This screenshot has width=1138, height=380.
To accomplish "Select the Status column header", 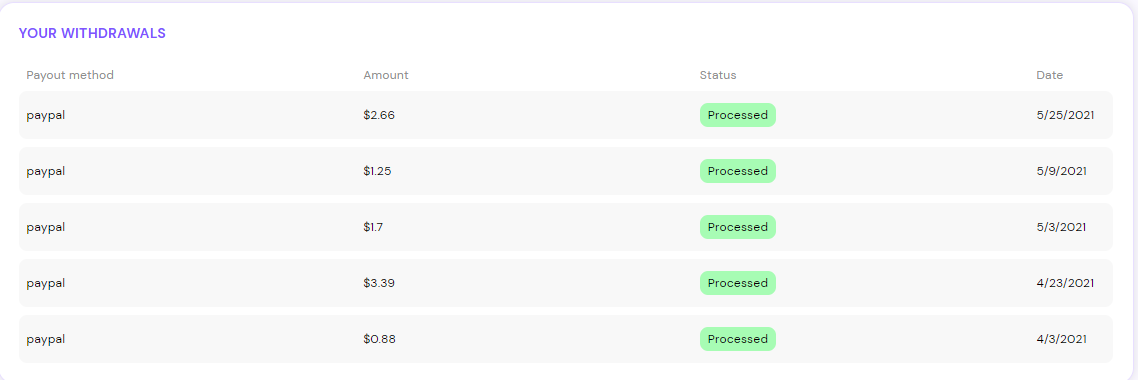I will click(718, 75).
